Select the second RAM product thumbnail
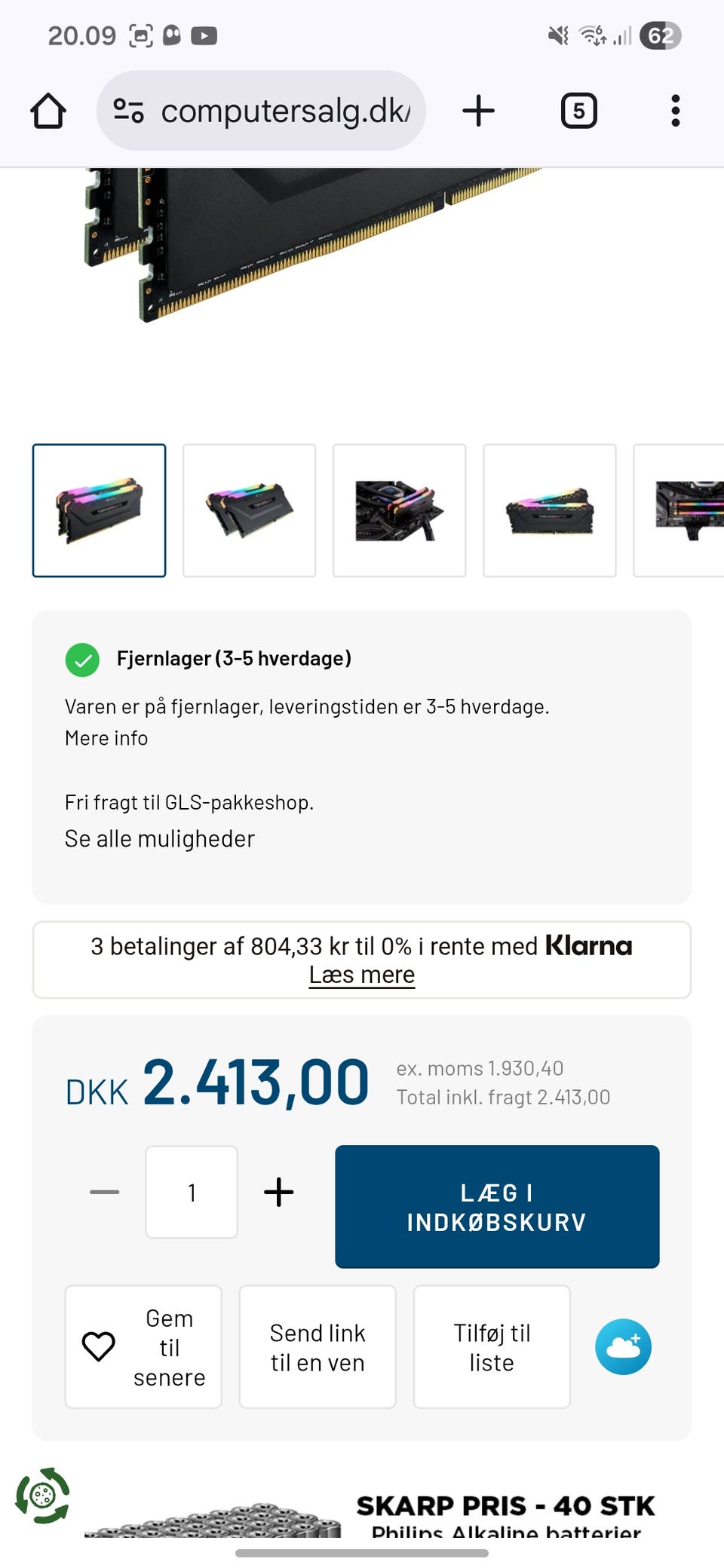The height and width of the screenshot is (1568, 724). pos(249,510)
